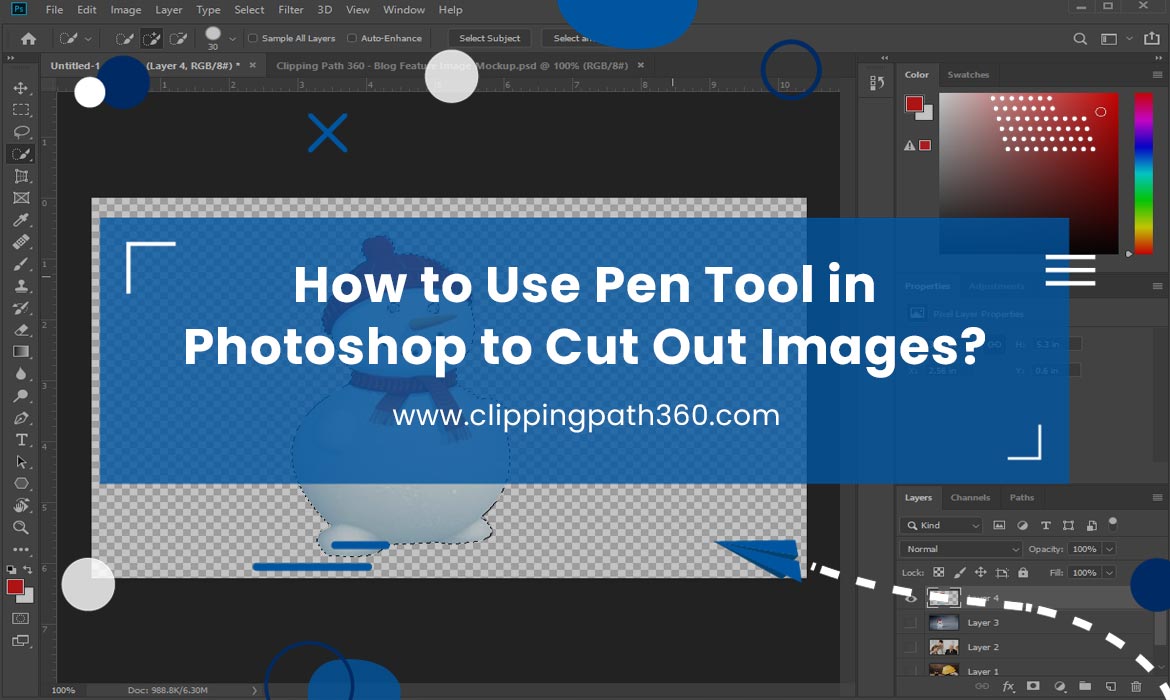Open the brush size 30 picker dropdown

tap(232, 39)
